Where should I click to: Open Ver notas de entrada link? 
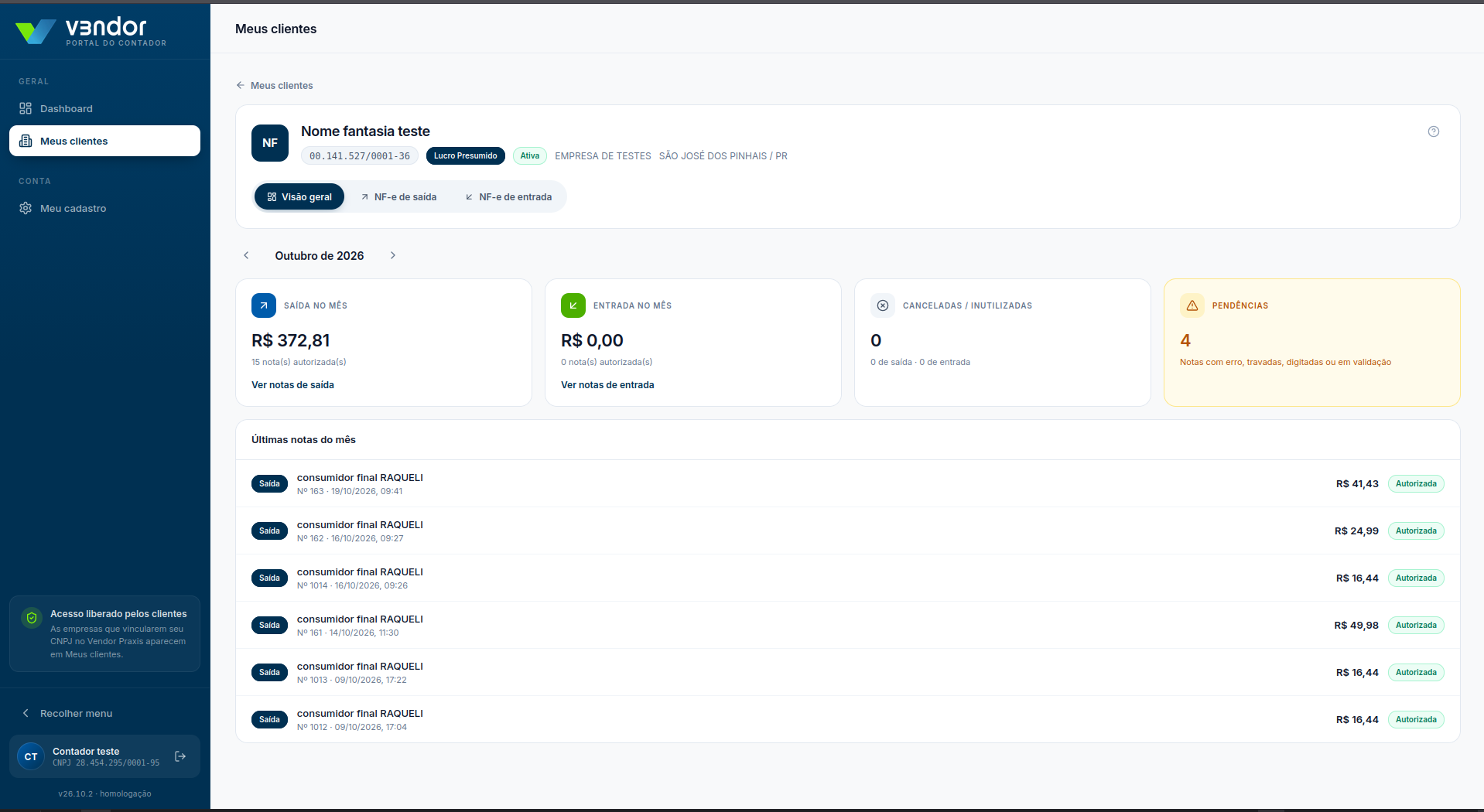click(x=607, y=384)
